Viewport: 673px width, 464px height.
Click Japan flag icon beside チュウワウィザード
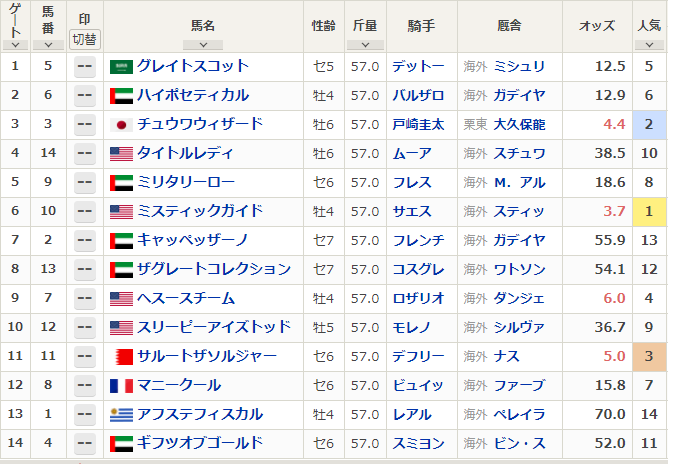(x=121, y=125)
